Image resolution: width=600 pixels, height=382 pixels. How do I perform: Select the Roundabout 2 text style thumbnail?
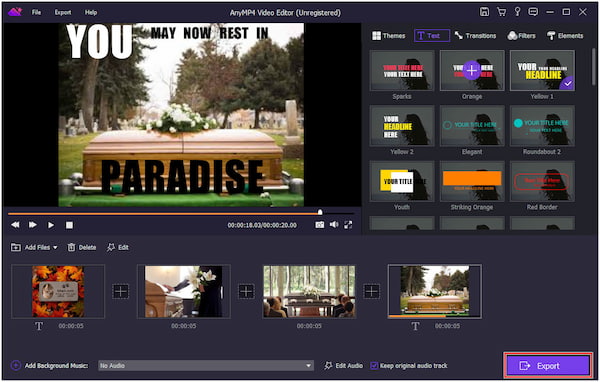tap(542, 126)
